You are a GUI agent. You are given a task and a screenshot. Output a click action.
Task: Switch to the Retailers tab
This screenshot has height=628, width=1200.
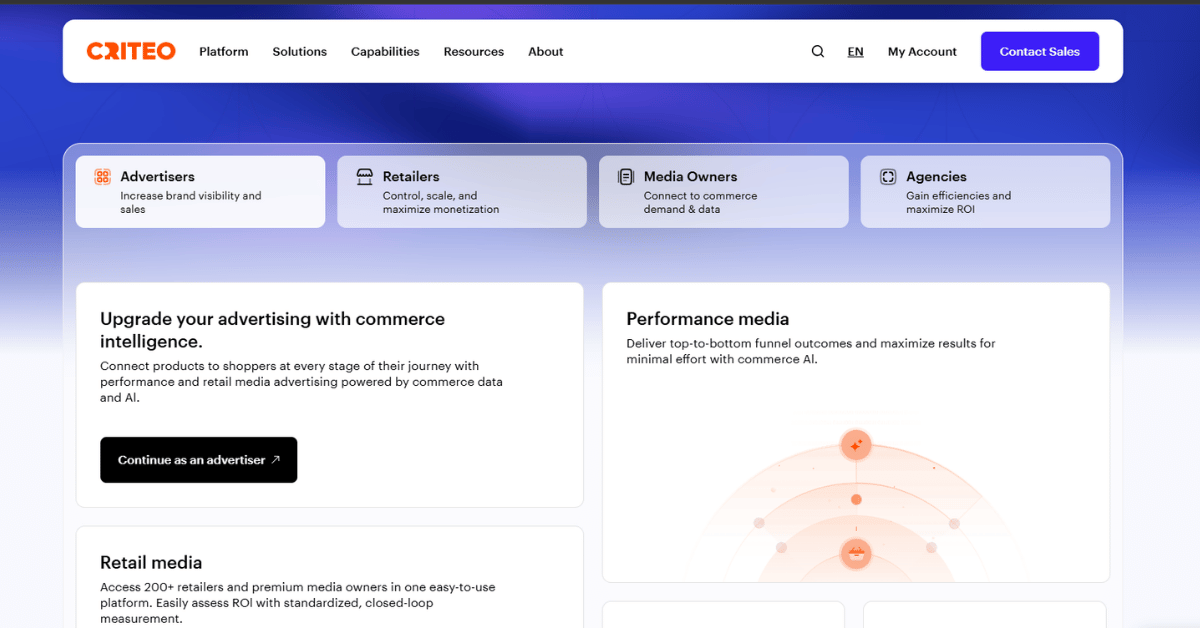(x=462, y=191)
